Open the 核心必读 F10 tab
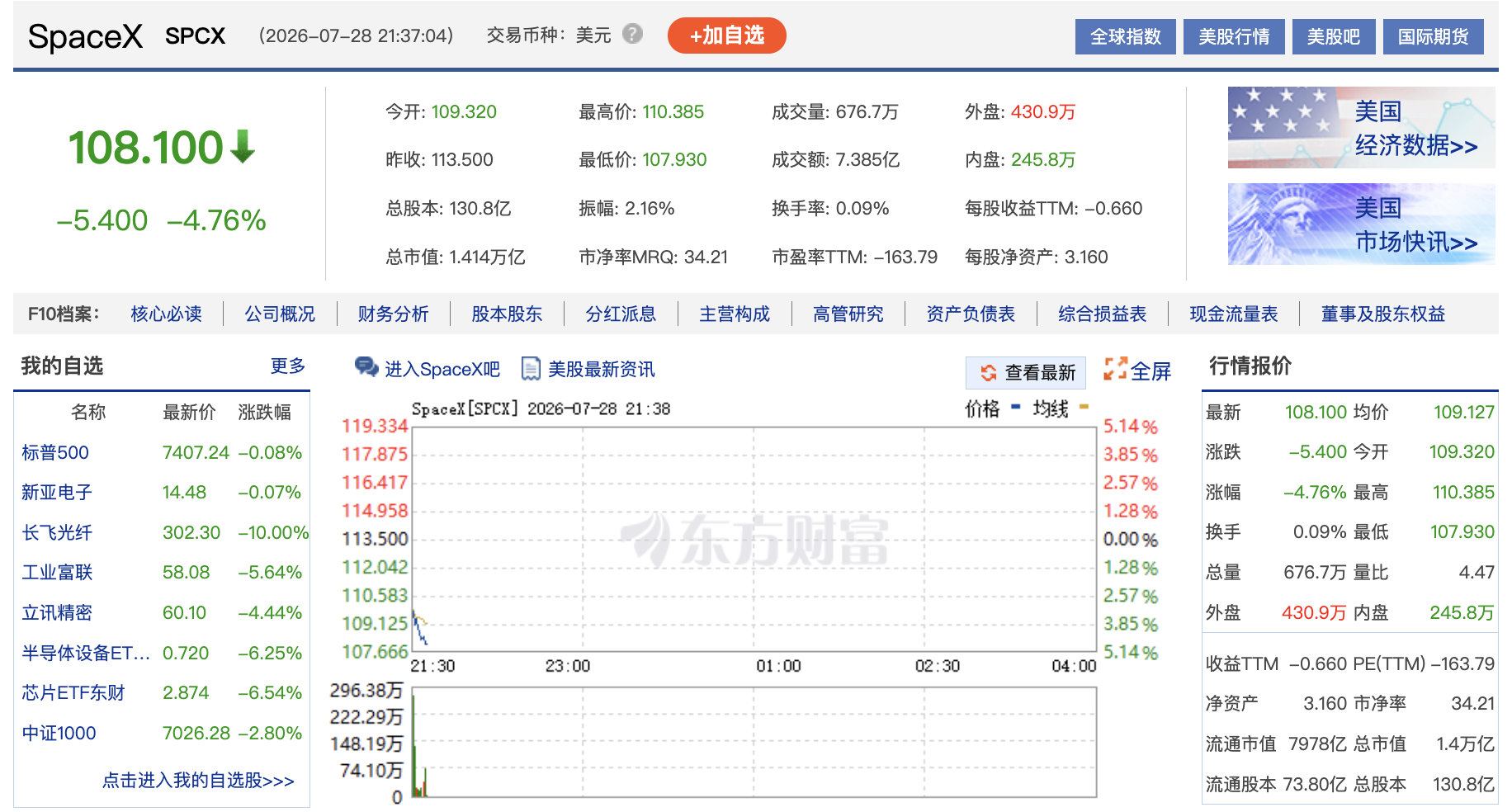The width and height of the screenshot is (1512, 812). [166, 314]
